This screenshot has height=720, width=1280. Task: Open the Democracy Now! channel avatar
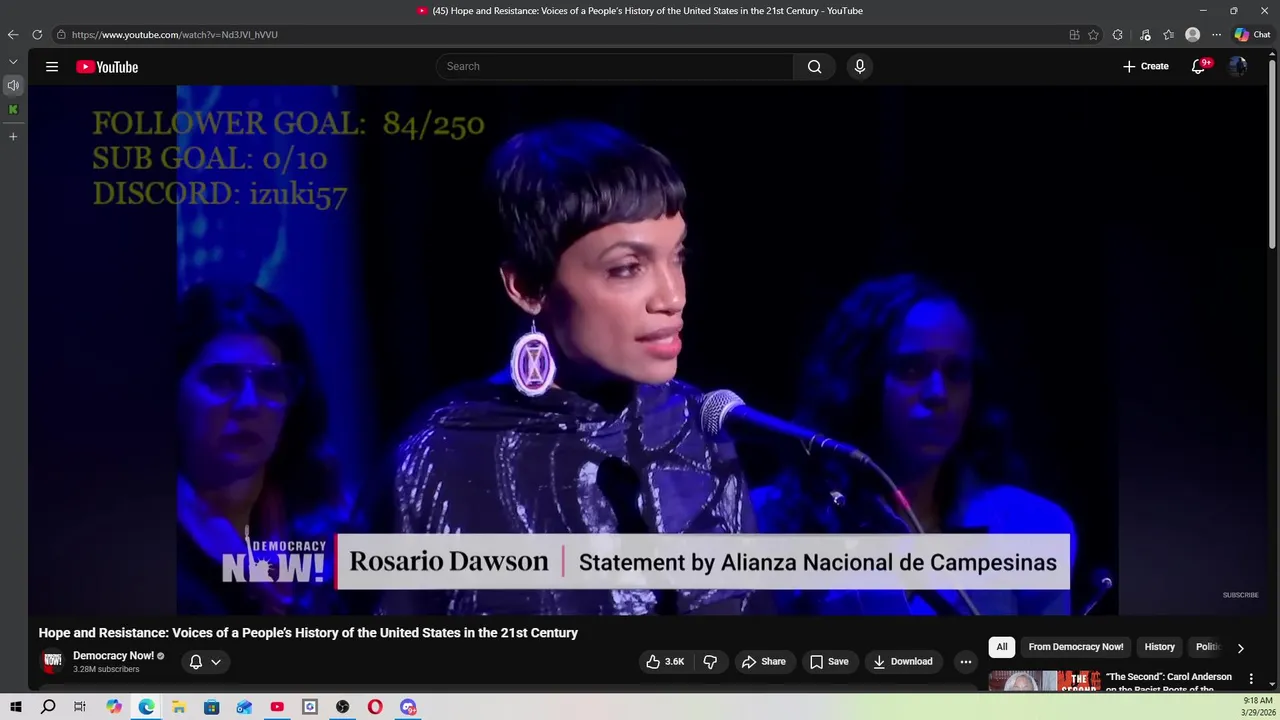[x=52, y=661]
